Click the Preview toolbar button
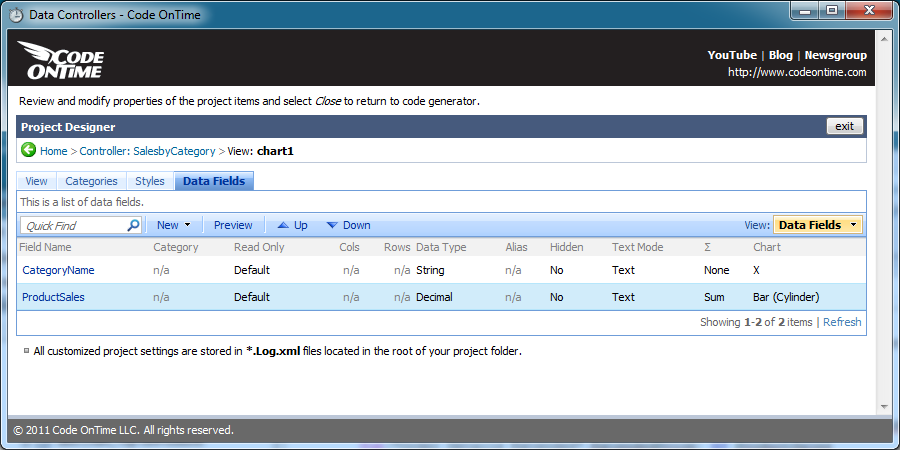 [x=233, y=225]
